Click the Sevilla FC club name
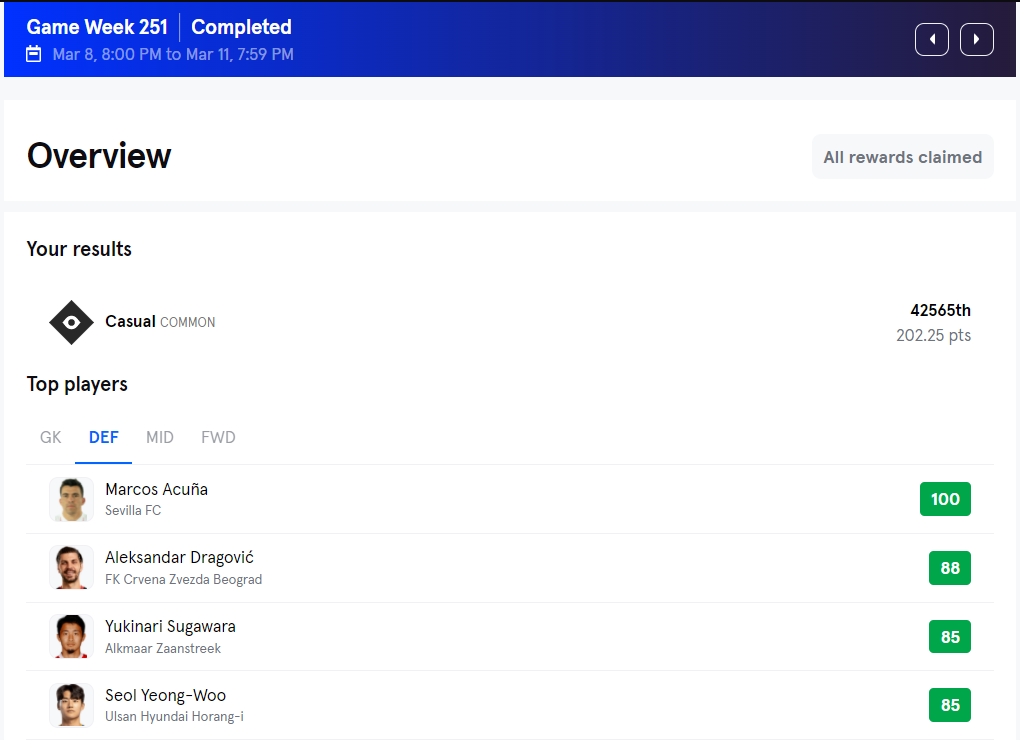This screenshot has width=1020, height=740. pyautogui.click(x=133, y=511)
